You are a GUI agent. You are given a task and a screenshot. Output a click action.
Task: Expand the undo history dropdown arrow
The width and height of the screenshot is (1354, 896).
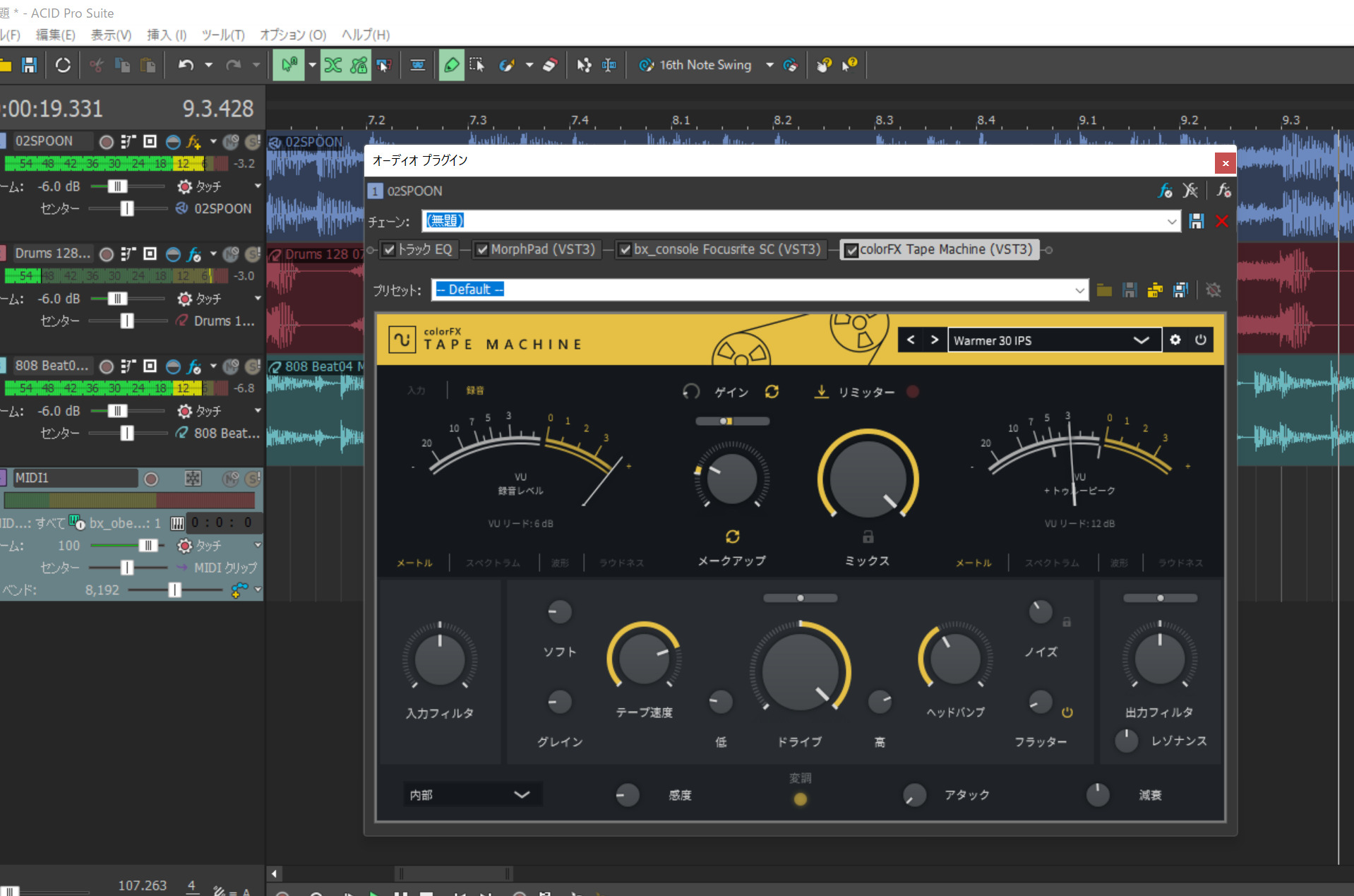pos(208,65)
